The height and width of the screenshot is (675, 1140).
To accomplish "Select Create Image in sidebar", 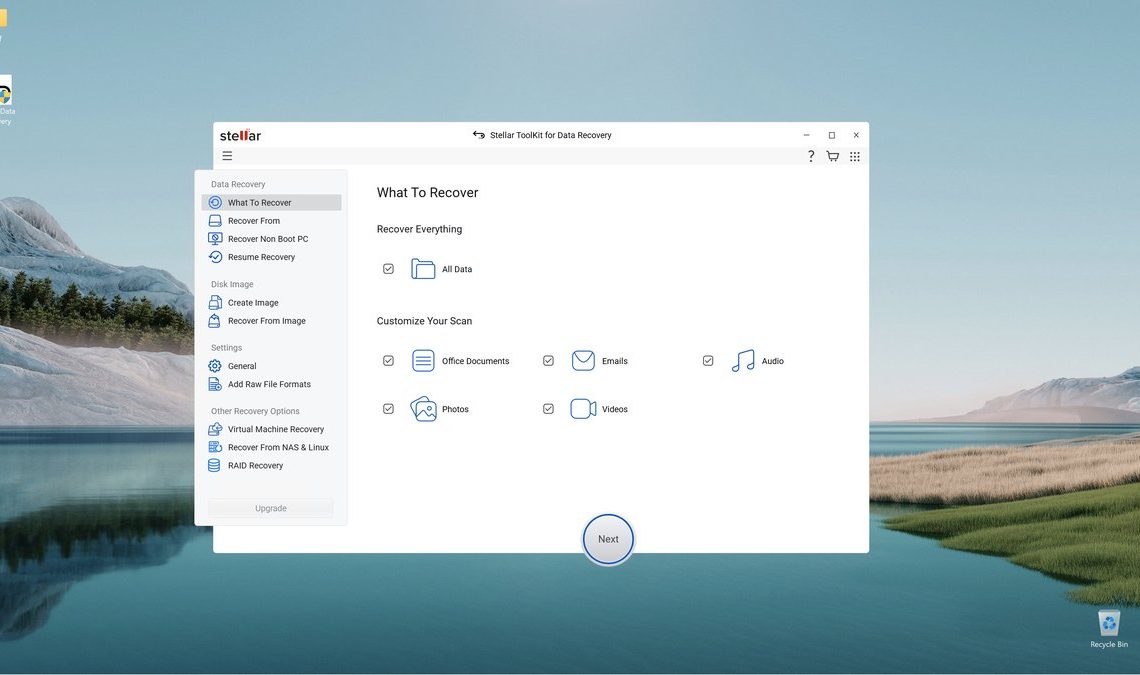I will pyautogui.click(x=253, y=303).
